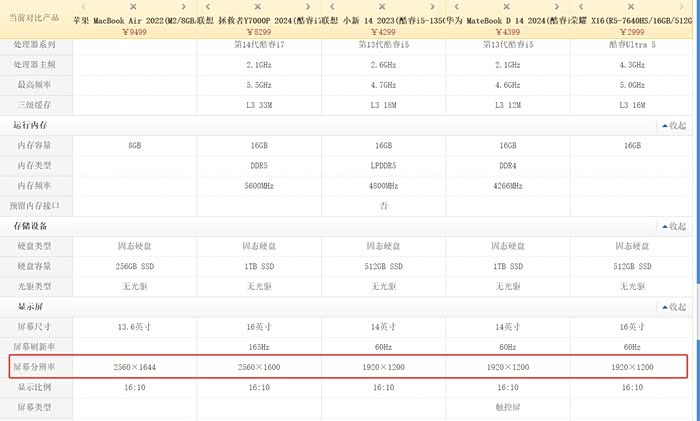700x421 pixels.
Task: Click the DDR4 memory type cell
Action: (x=508, y=166)
